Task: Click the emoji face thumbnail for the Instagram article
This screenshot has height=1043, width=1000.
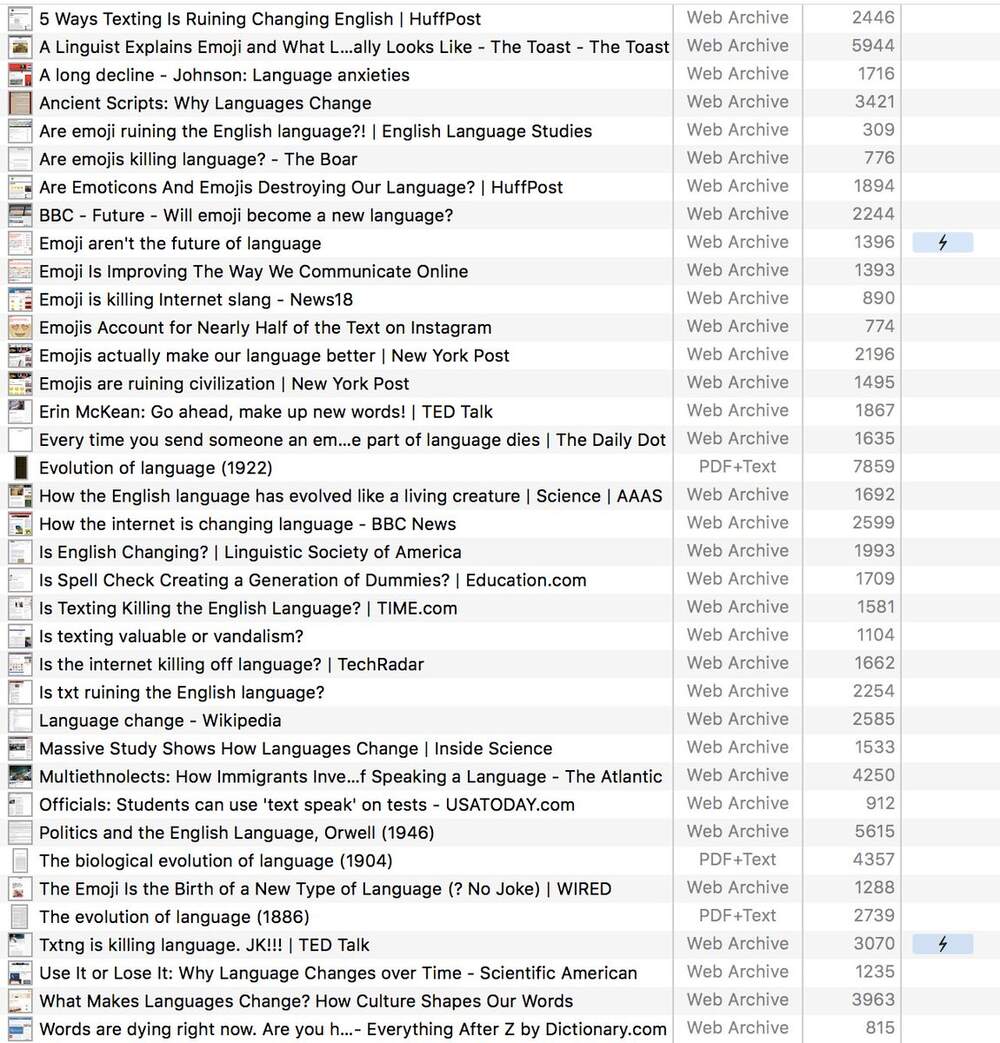Action: pos(20,327)
